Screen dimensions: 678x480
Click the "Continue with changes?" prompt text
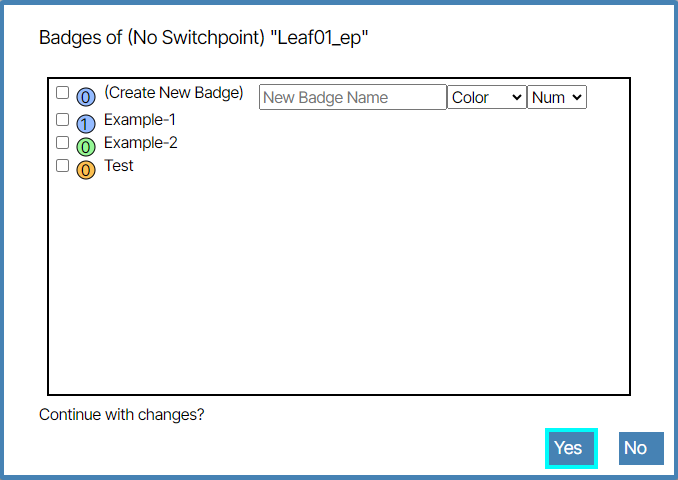[x=122, y=414]
